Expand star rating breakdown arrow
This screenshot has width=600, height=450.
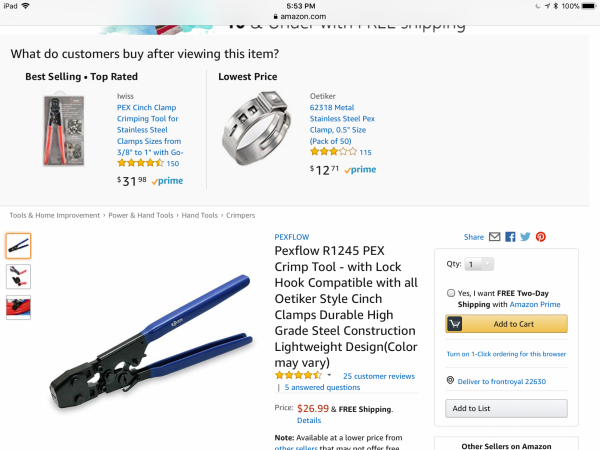(329, 375)
